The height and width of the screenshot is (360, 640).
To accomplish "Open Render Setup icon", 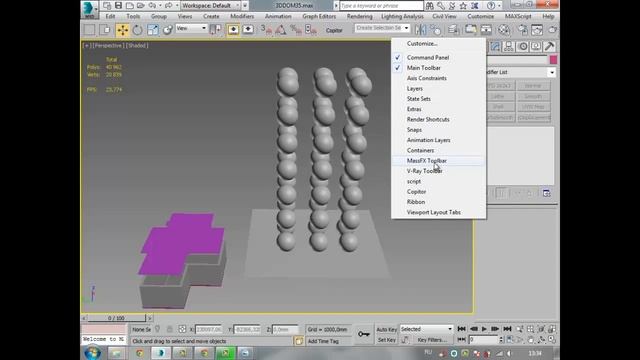I will 522,30.
